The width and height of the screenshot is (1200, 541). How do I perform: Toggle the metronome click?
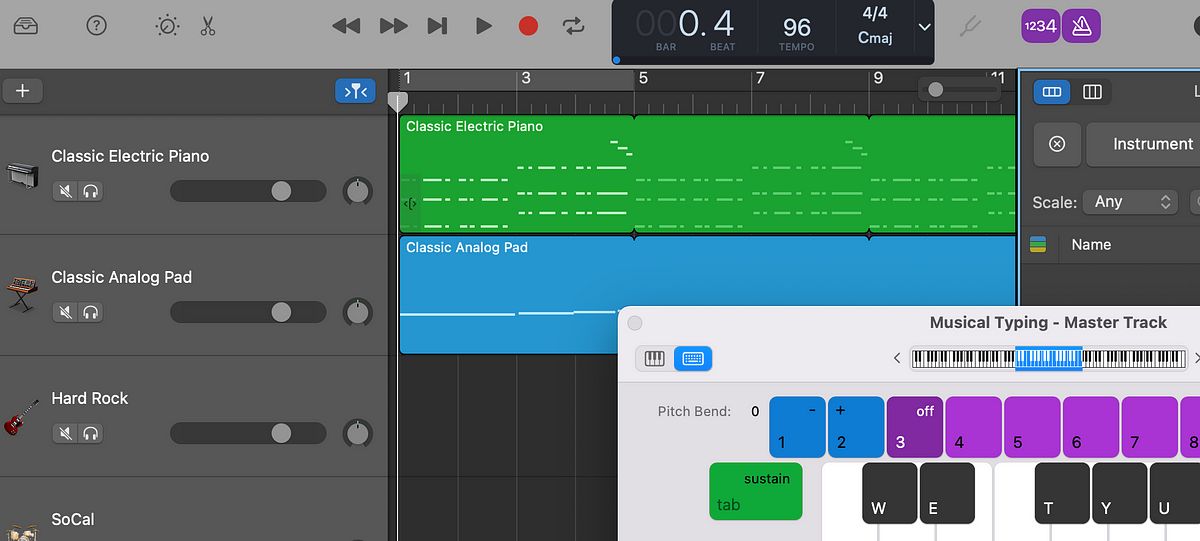click(1081, 26)
